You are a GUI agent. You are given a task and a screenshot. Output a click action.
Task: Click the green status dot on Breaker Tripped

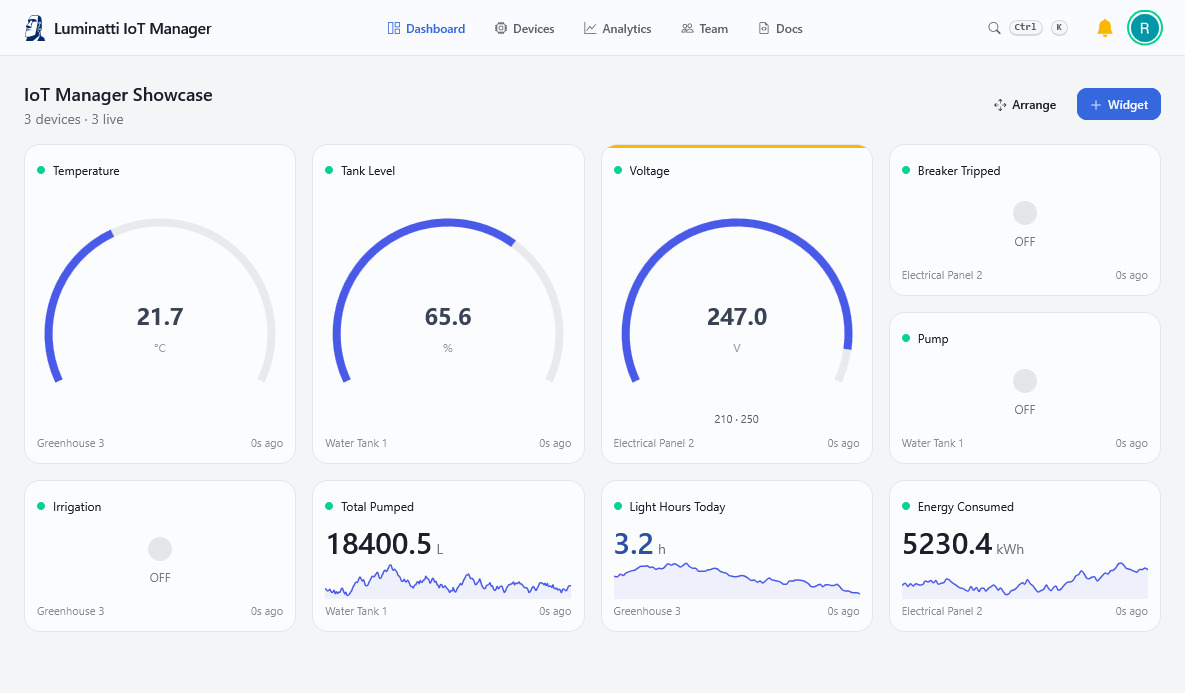(906, 170)
